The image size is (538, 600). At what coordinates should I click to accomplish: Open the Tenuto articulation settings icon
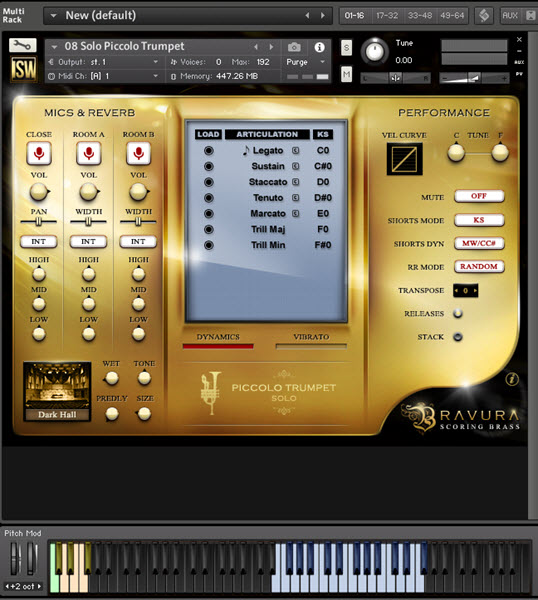(295, 197)
